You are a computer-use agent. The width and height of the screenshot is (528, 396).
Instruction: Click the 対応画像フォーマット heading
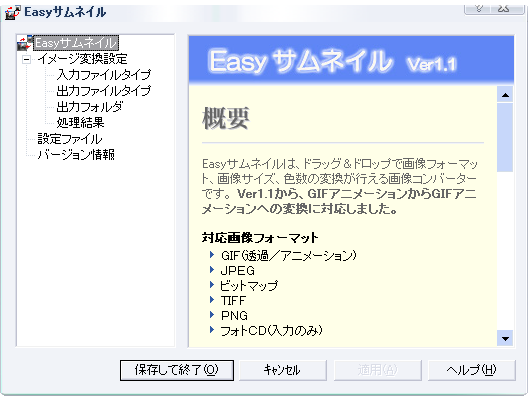click(x=260, y=238)
